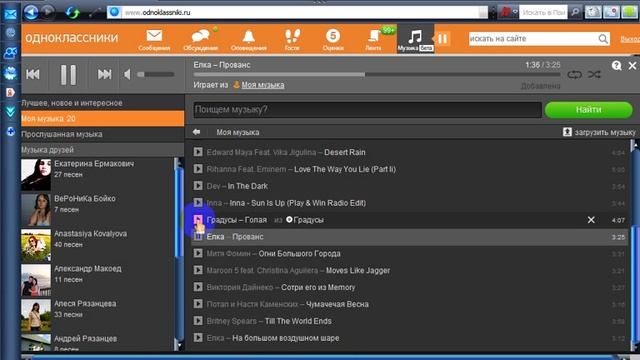The width and height of the screenshot is (640, 360).
Task: Open Алеся Рязанцева's songs
Action: point(85,304)
